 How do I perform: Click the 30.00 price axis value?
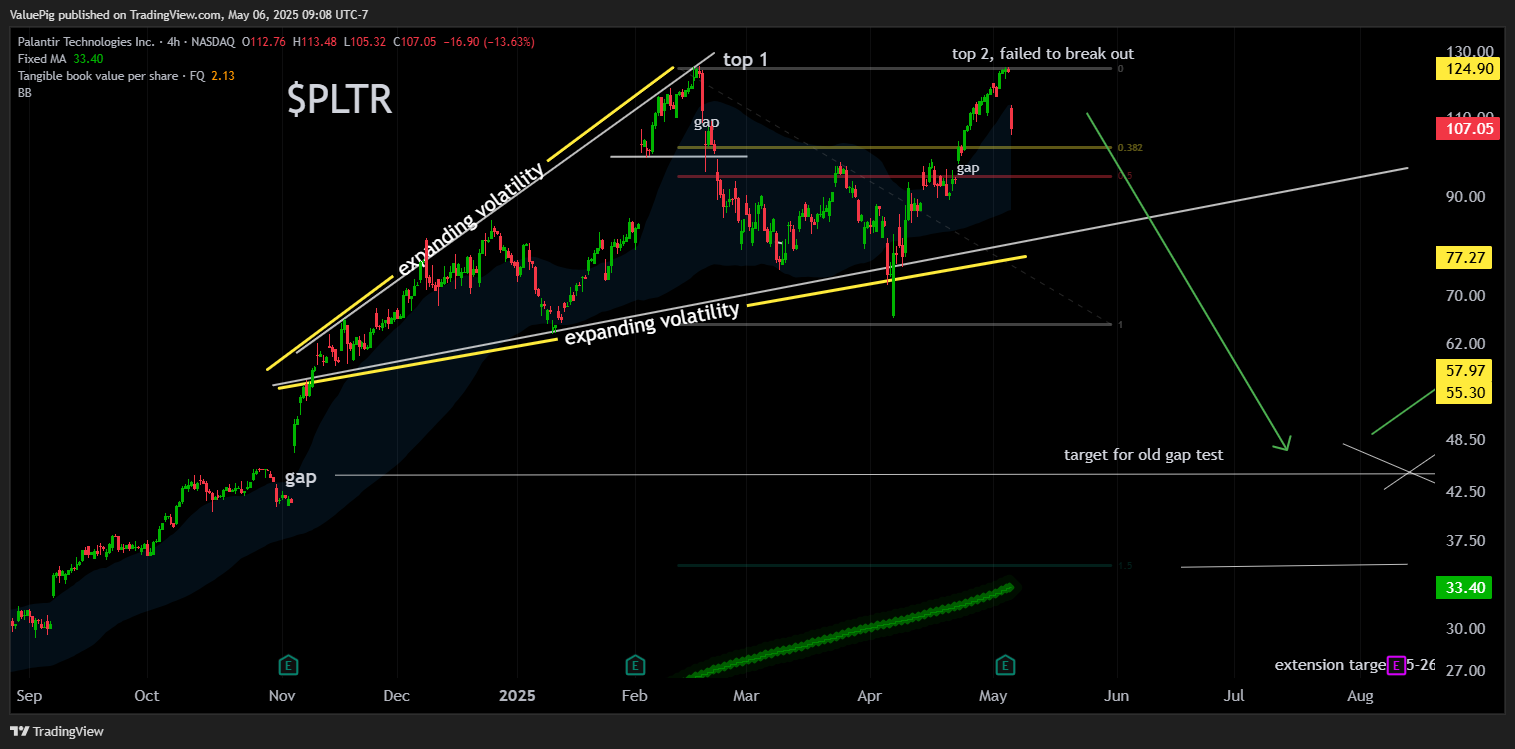(1466, 629)
